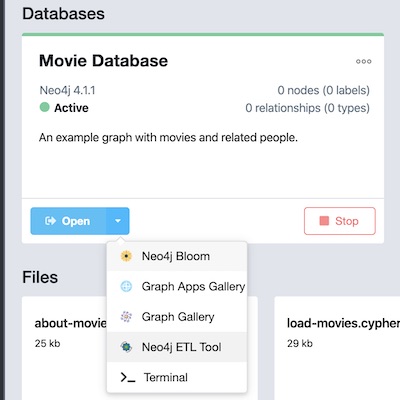This screenshot has height=400, width=400.
Task: Click the Files heading
Action: coord(40,277)
